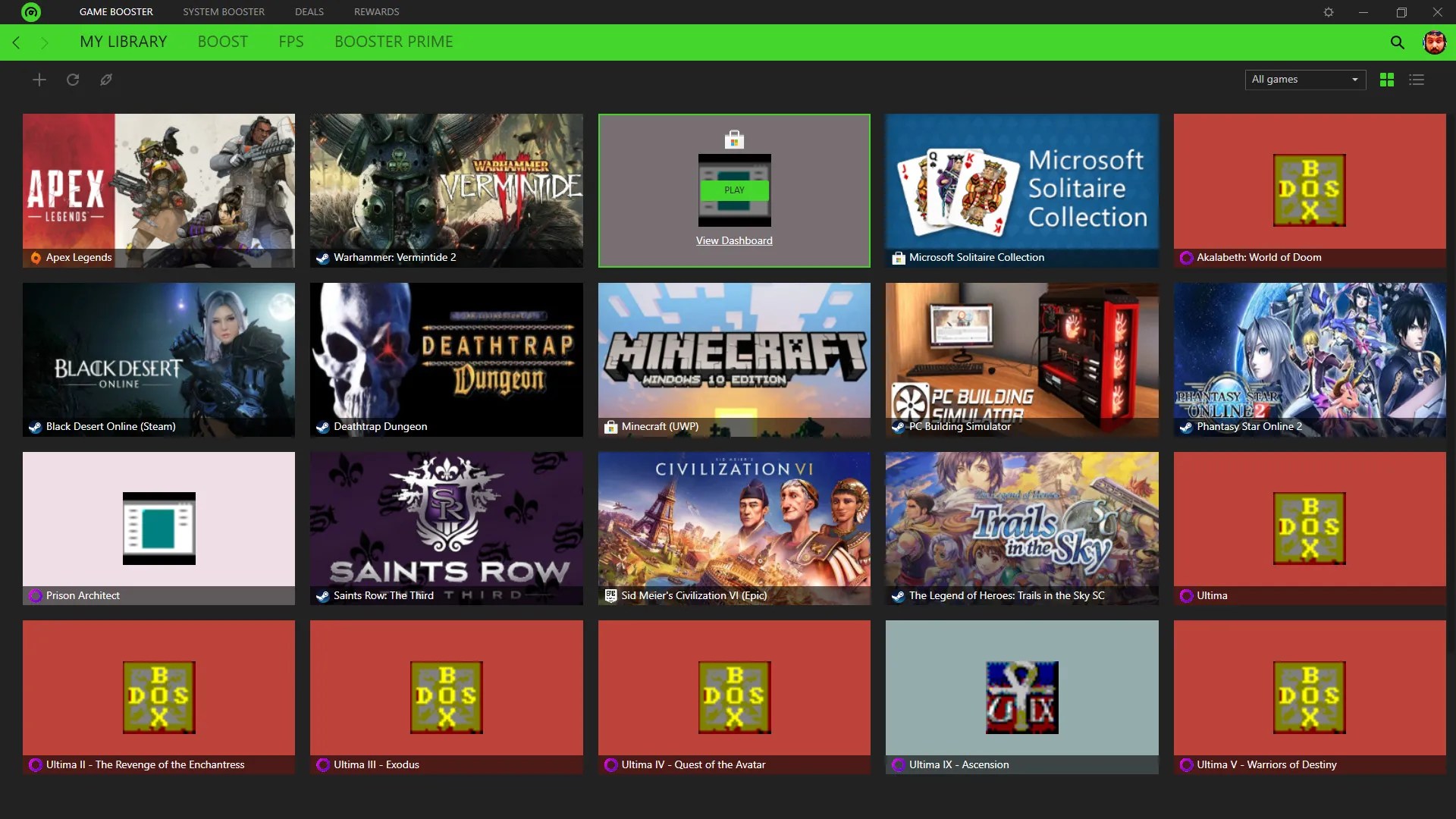Switch to grid view layout
Image resolution: width=1456 pixels, height=819 pixels.
pos(1386,80)
